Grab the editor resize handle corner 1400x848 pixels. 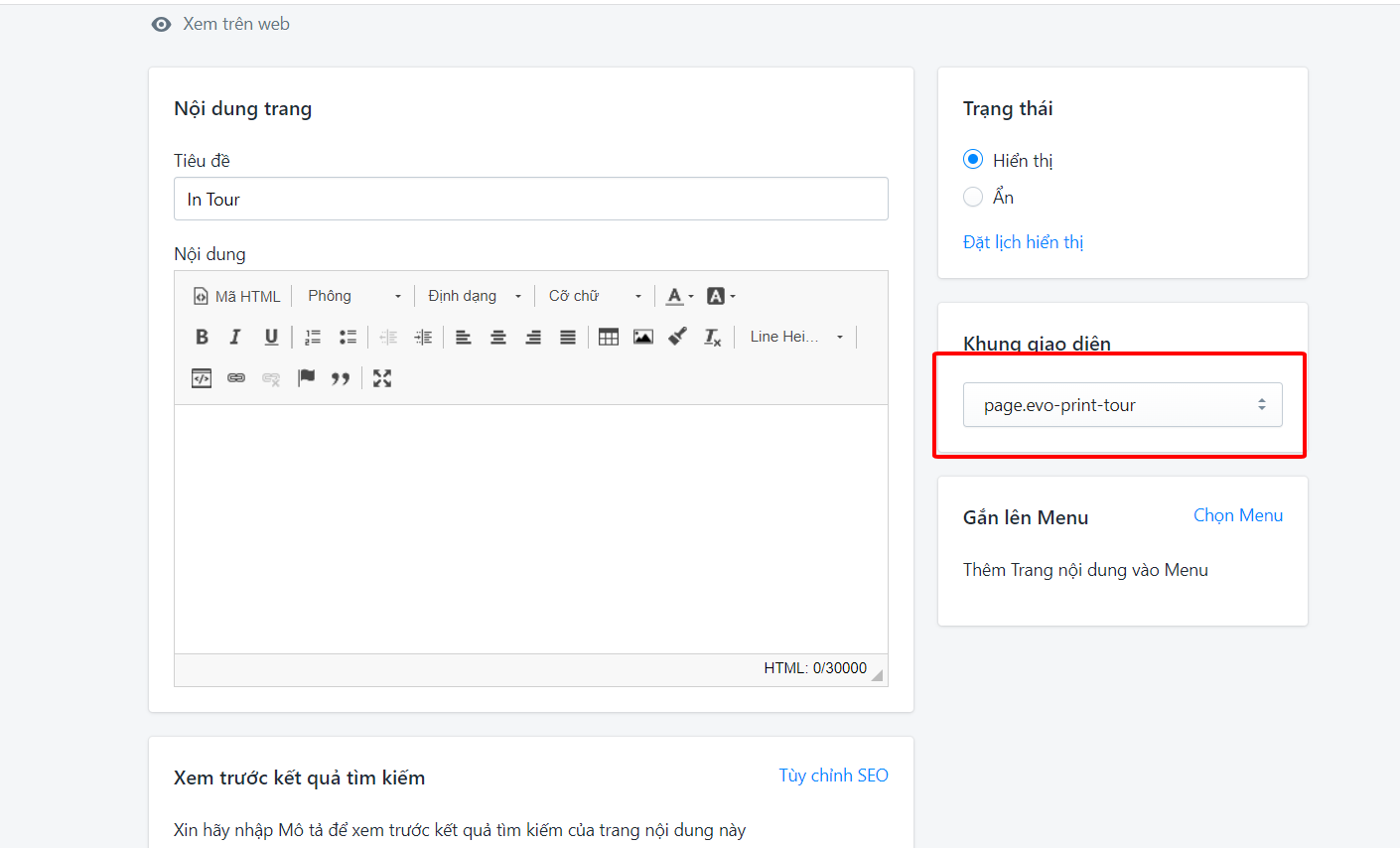[x=877, y=675]
